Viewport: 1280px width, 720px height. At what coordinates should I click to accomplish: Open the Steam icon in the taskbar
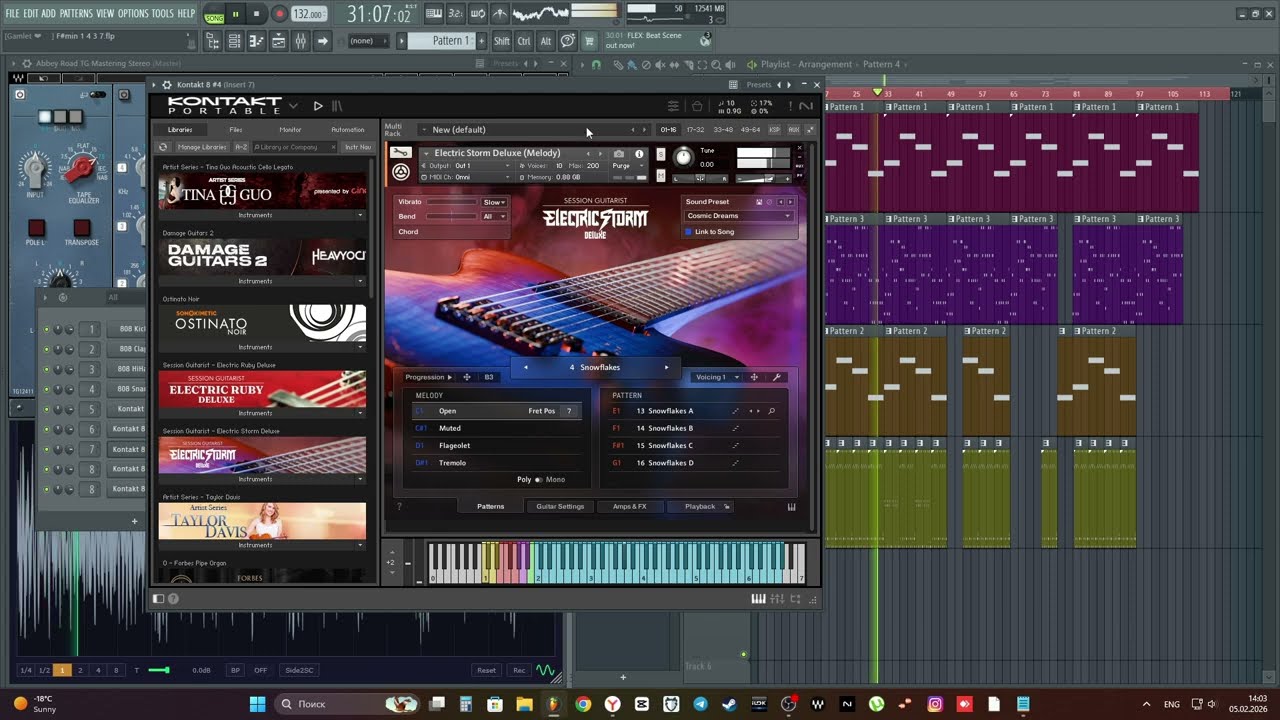[729, 704]
